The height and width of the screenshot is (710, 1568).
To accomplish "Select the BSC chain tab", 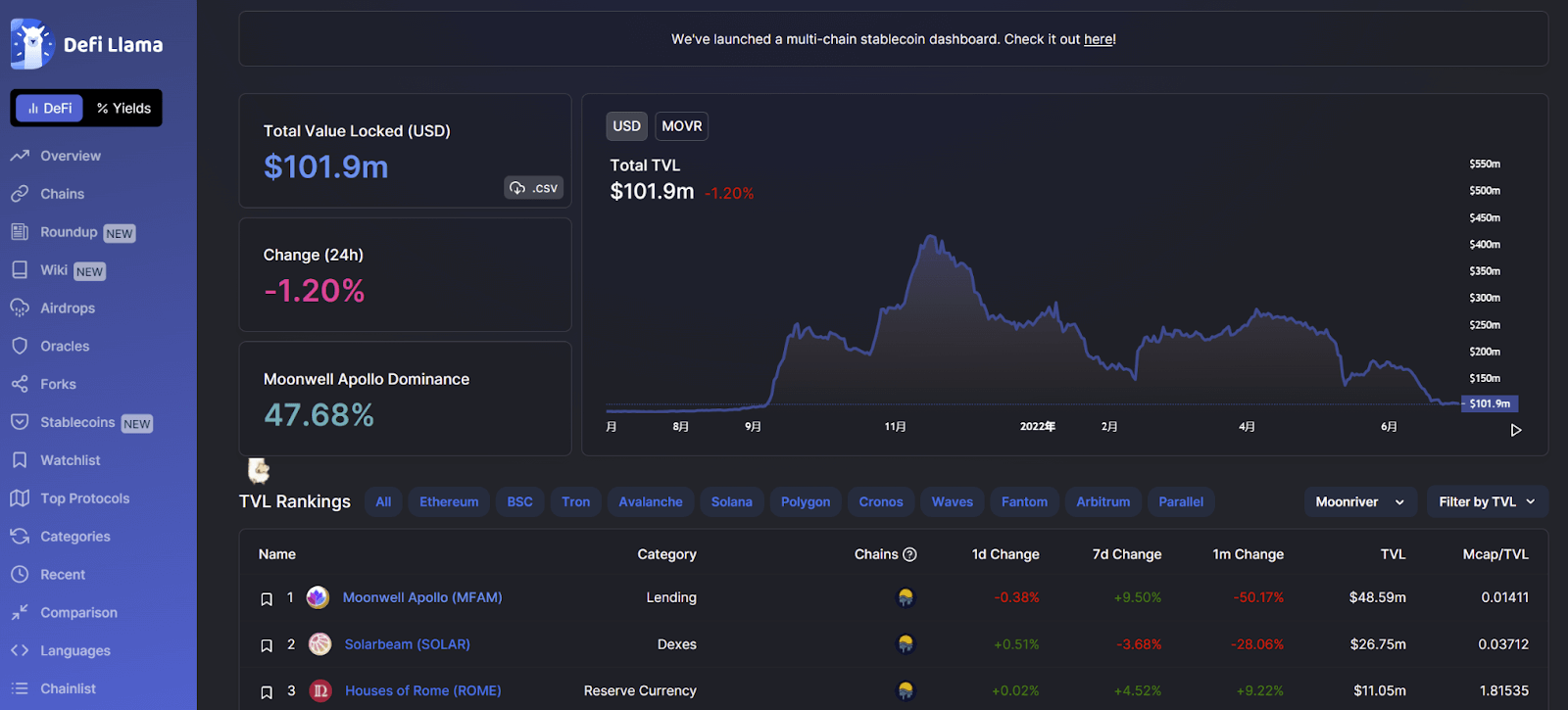I will pyautogui.click(x=519, y=501).
